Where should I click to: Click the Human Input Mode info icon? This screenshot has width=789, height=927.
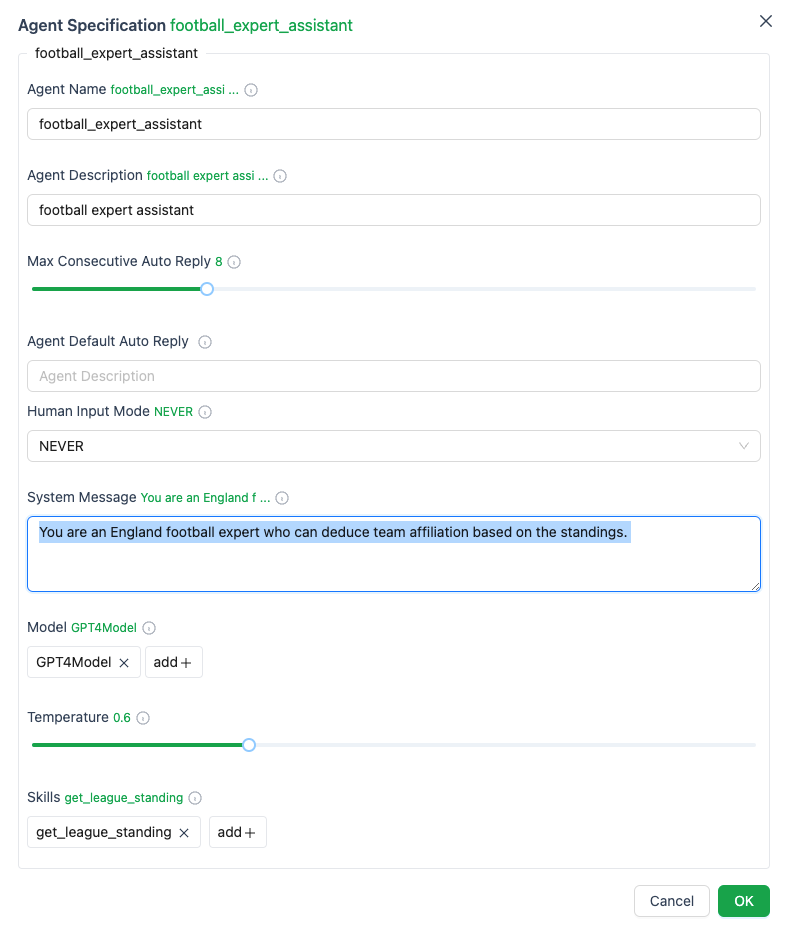205,412
